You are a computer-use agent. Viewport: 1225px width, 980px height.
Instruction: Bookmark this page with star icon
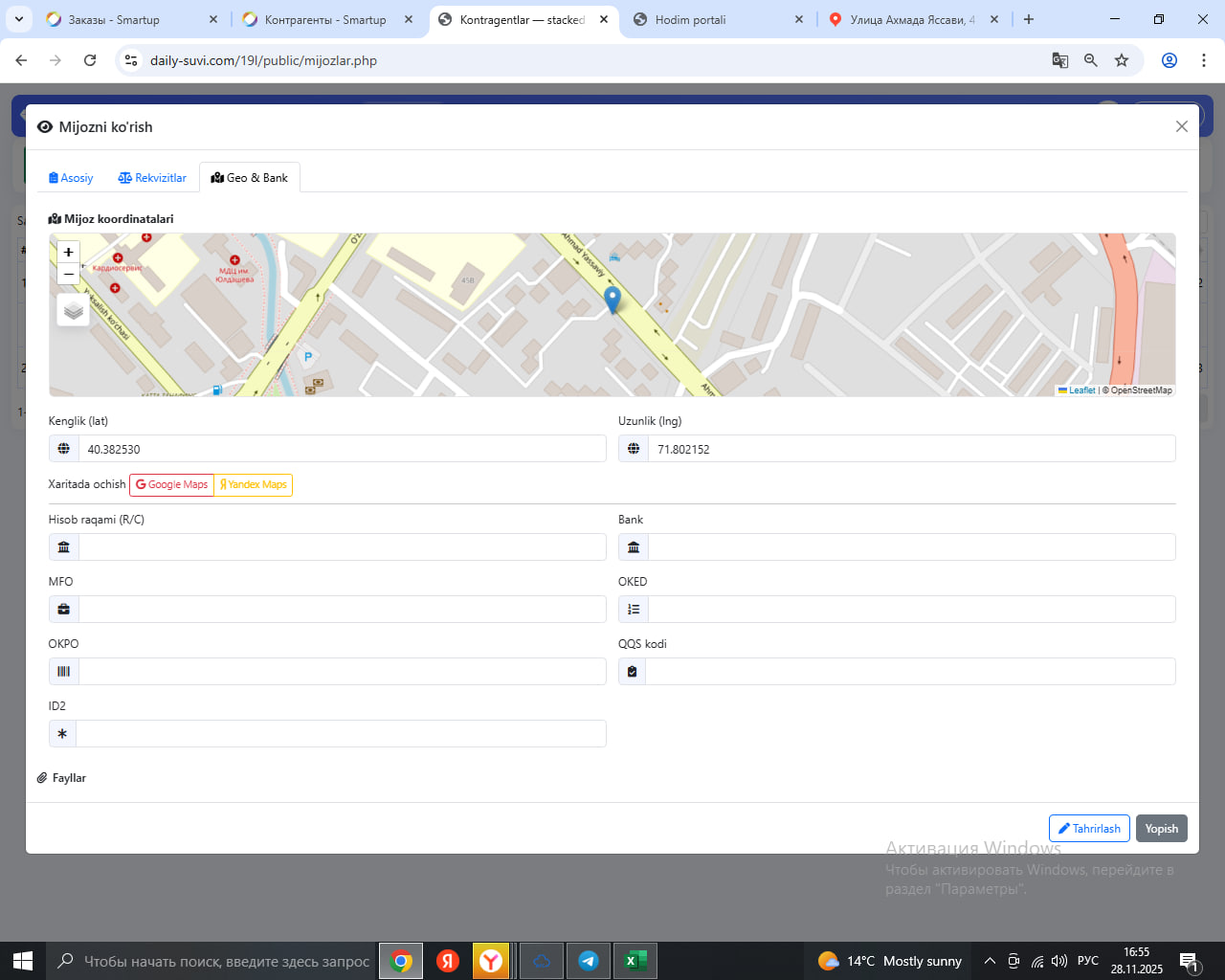coord(1122,60)
